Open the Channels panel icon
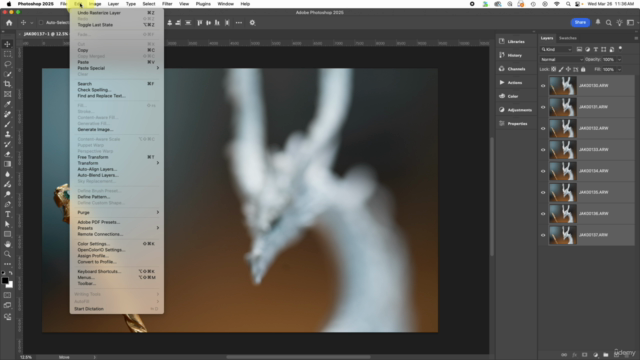The width and height of the screenshot is (640, 360). 502,69
